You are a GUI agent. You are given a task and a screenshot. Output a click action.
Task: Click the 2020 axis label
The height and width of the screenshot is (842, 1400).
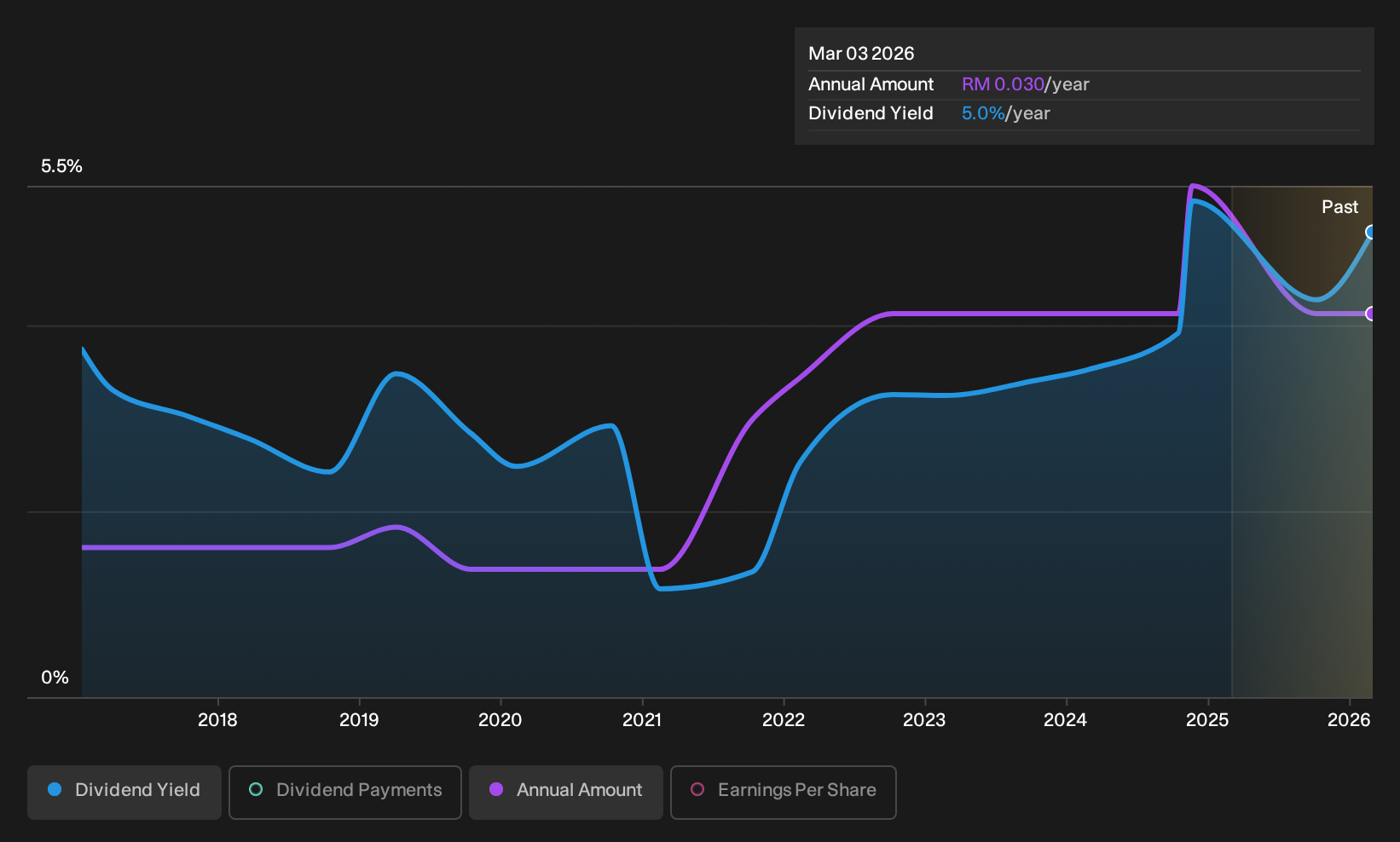coord(500,720)
